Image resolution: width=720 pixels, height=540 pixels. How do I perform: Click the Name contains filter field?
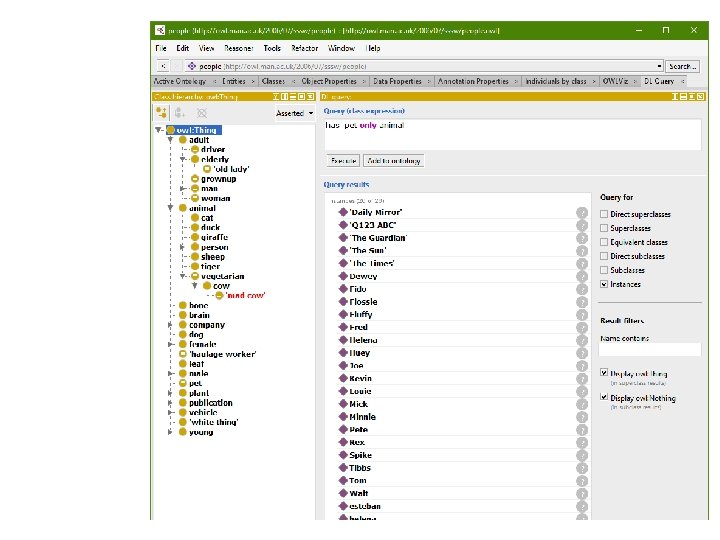tap(650, 350)
